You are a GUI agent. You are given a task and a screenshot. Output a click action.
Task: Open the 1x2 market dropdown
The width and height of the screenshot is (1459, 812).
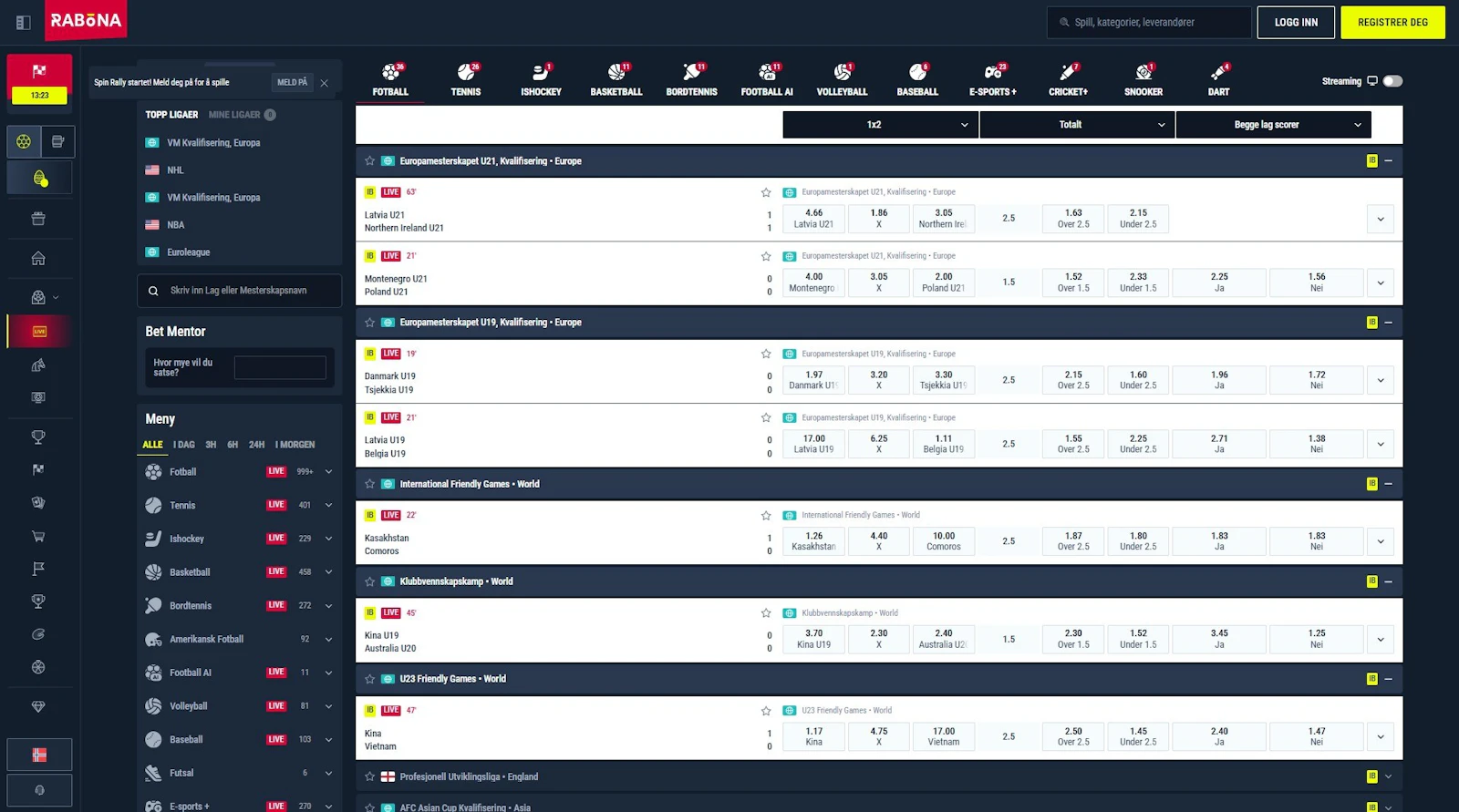tap(880, 125)
